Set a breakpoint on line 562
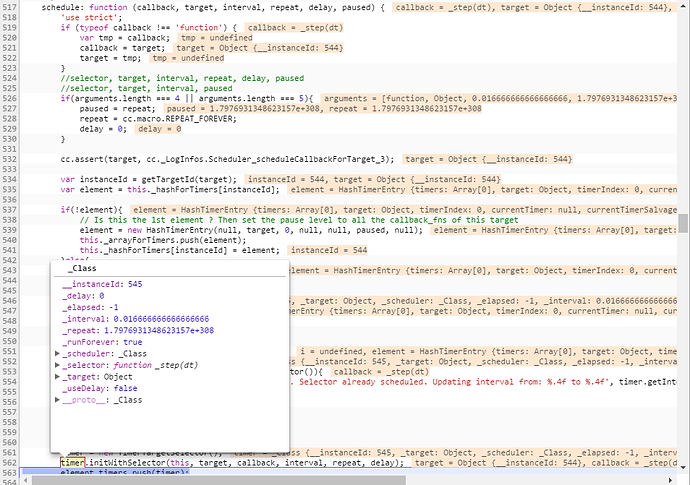The height and width of the screenshot is (485, 690). [10, 463]
